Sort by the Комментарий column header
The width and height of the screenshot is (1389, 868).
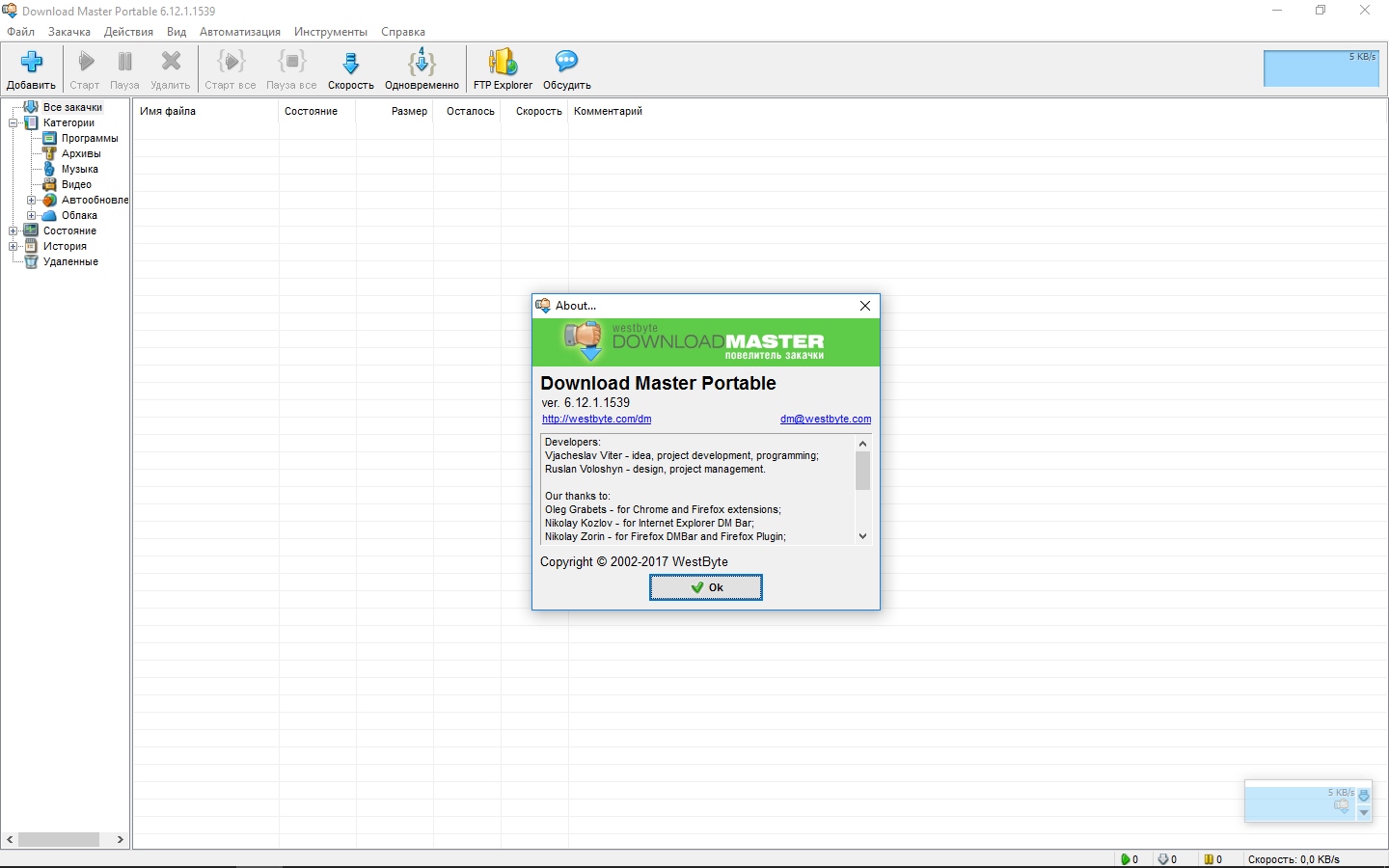pyautogui.click(x=608, y=111)
